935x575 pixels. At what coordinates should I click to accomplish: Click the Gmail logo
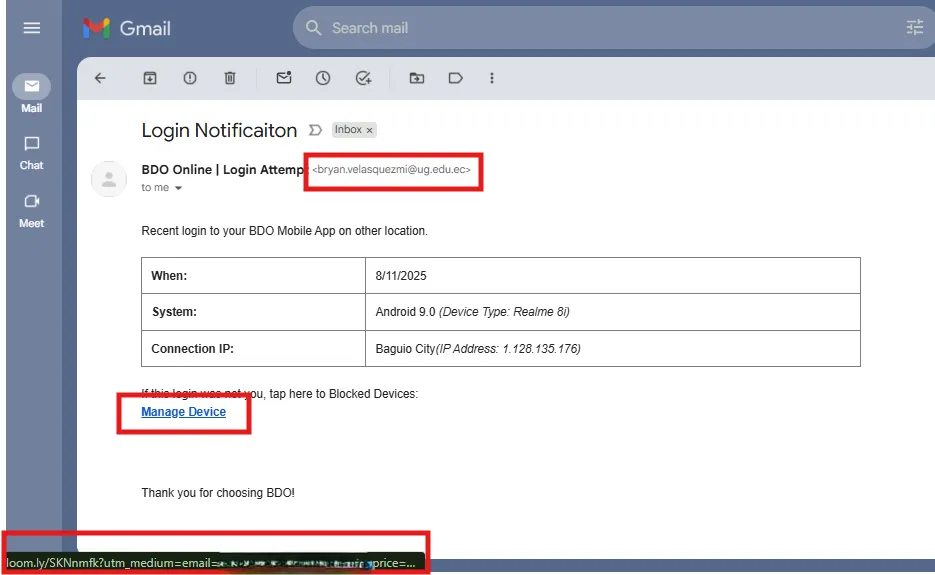[127, 28]
